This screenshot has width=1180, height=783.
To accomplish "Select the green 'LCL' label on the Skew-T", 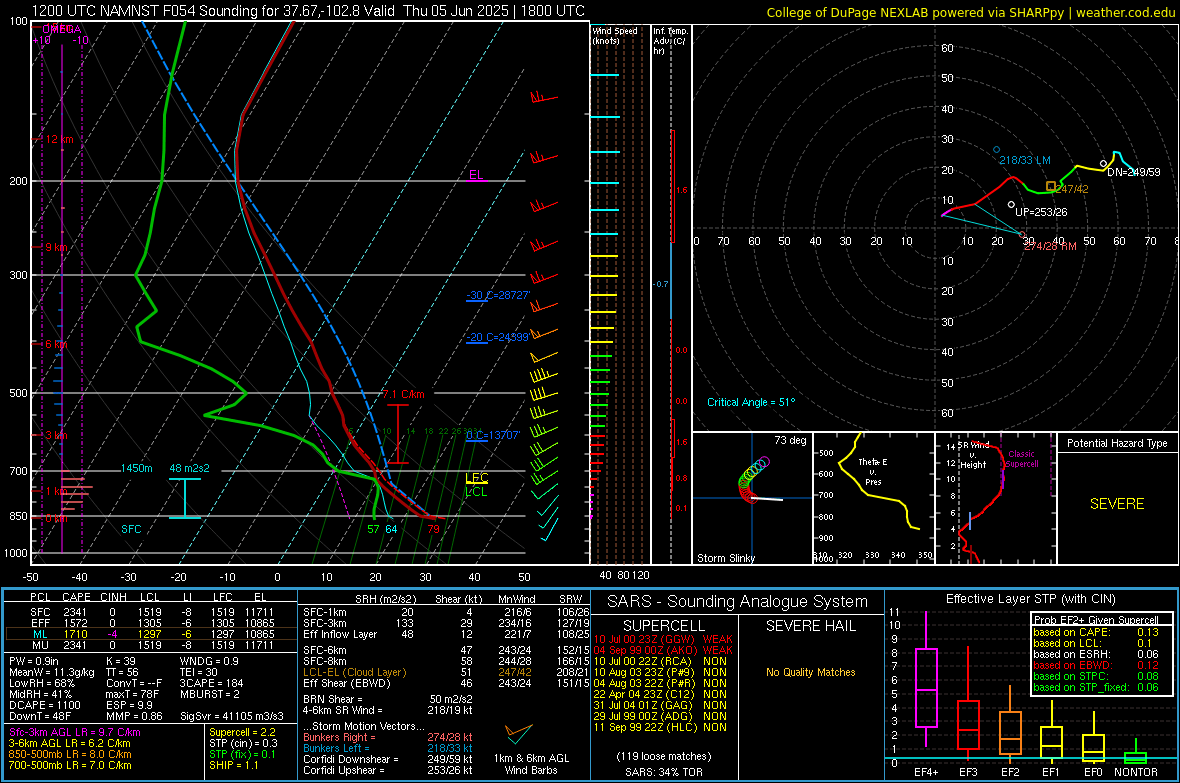I will (x=476, y=492).
